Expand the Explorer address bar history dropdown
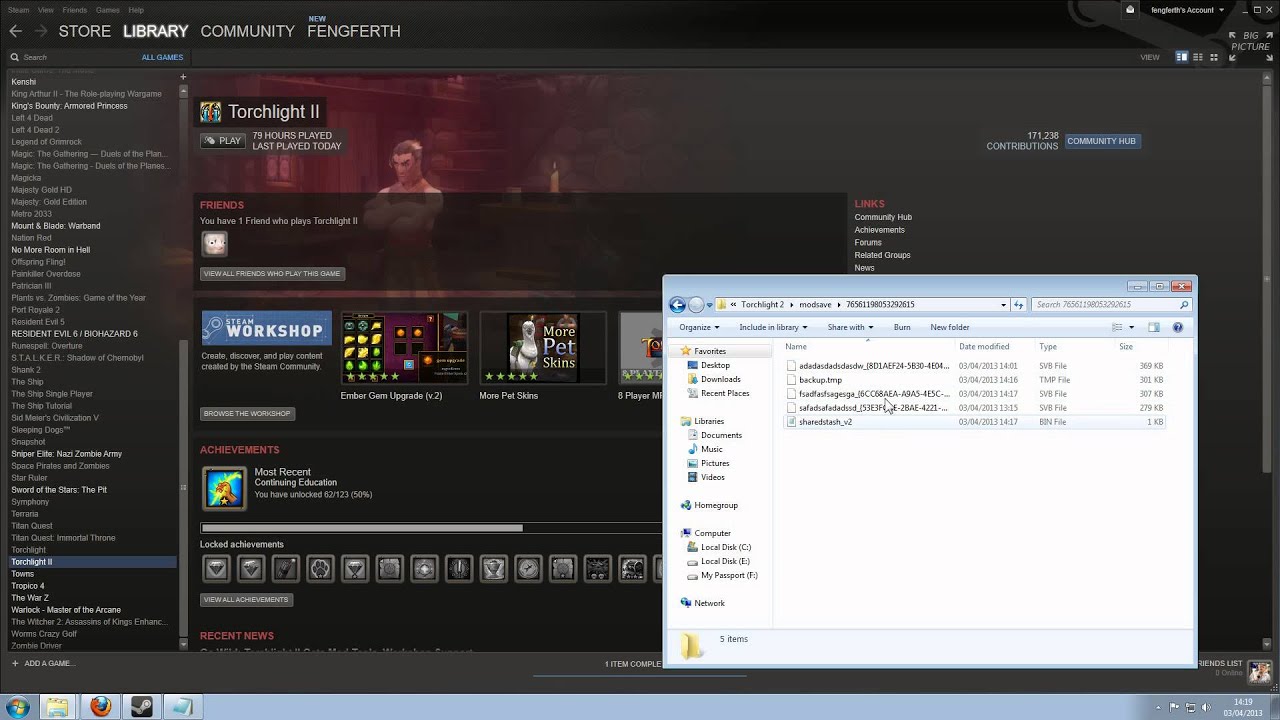The width and height of the screenshot is (1280, 720). pos(1003,304)
